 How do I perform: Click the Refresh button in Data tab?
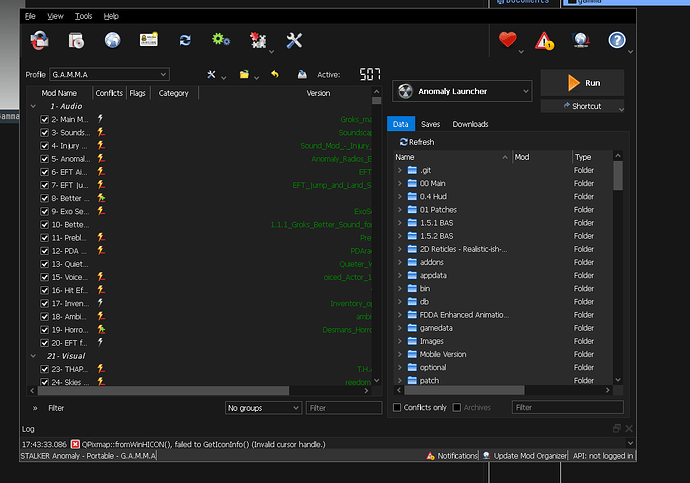pos(417,142)
